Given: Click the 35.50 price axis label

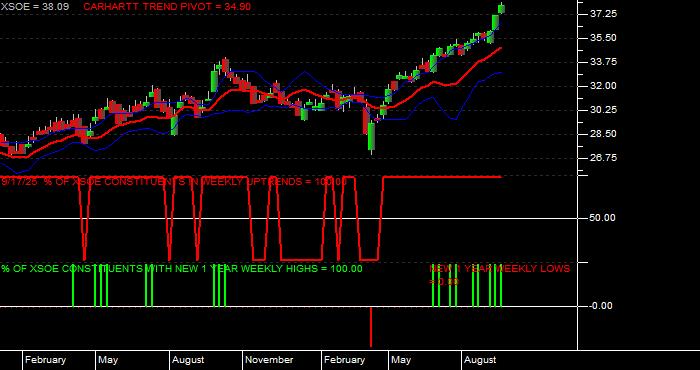Looking at the screenshot, I should coord(604,38).
